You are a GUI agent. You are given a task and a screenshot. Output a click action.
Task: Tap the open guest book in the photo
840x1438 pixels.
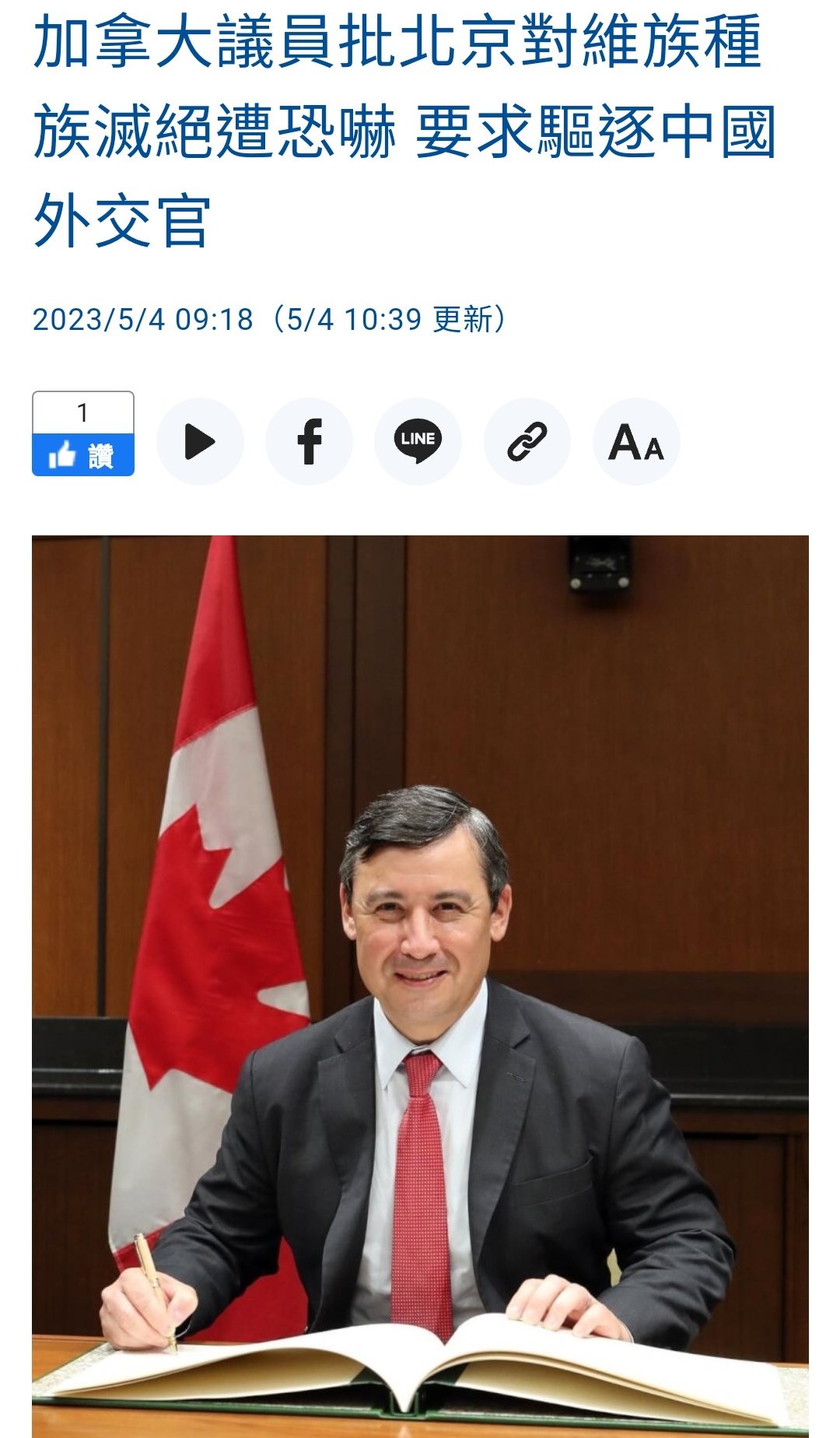(420, 1370)
